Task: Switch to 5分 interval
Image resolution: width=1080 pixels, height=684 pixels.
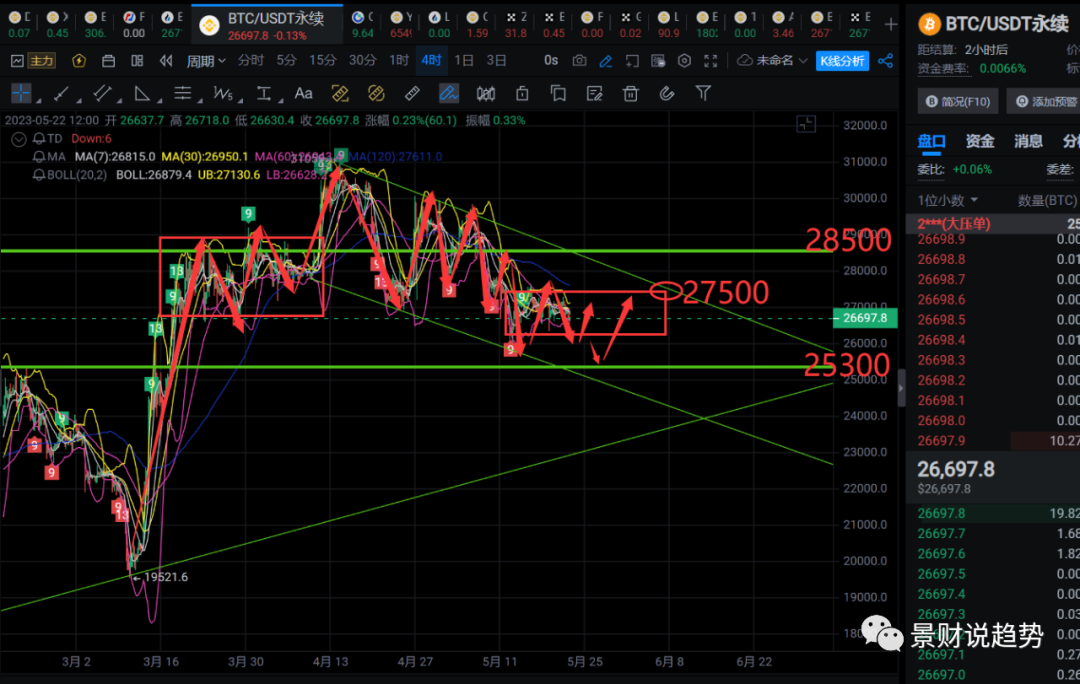Action: tap(287, 61)
